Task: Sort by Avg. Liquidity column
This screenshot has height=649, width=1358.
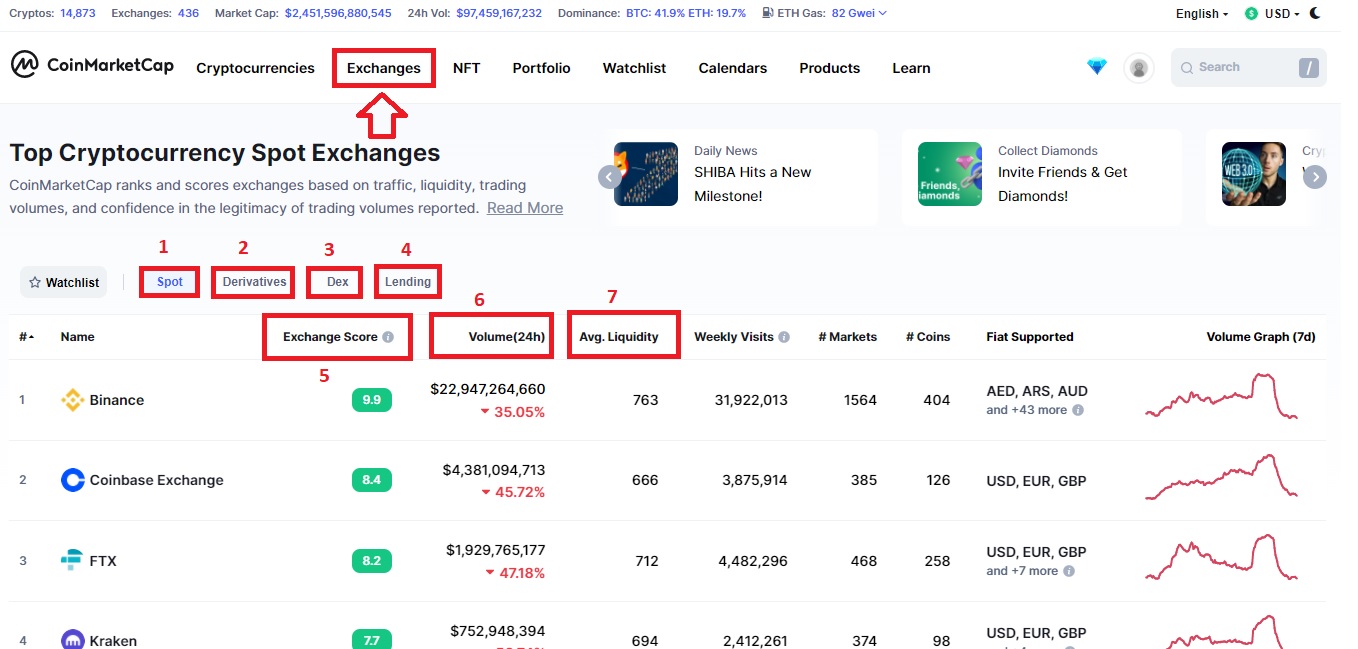Action: pos(619,337)
